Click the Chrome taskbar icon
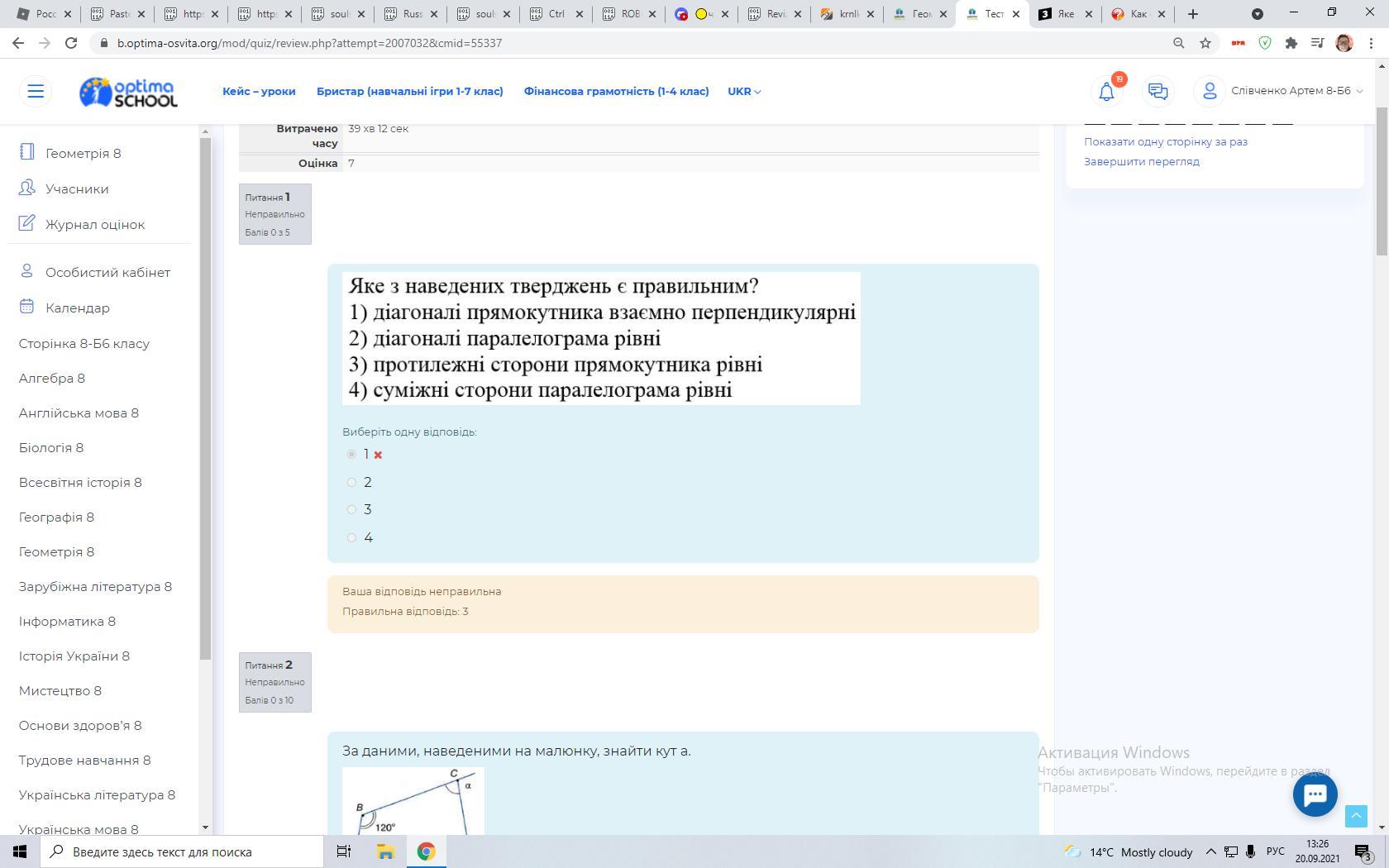1389x868 pixels. coord(426,851)
